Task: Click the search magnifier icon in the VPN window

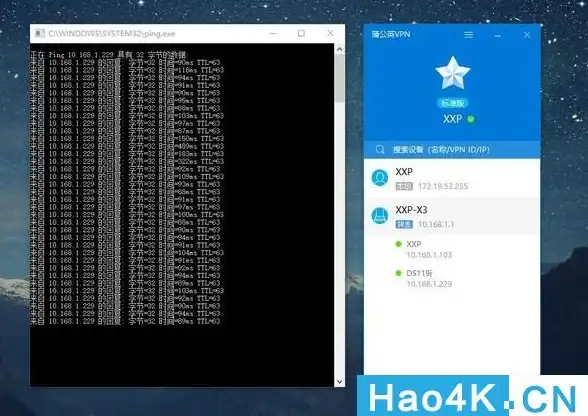Action: click(x=380, y=149)
